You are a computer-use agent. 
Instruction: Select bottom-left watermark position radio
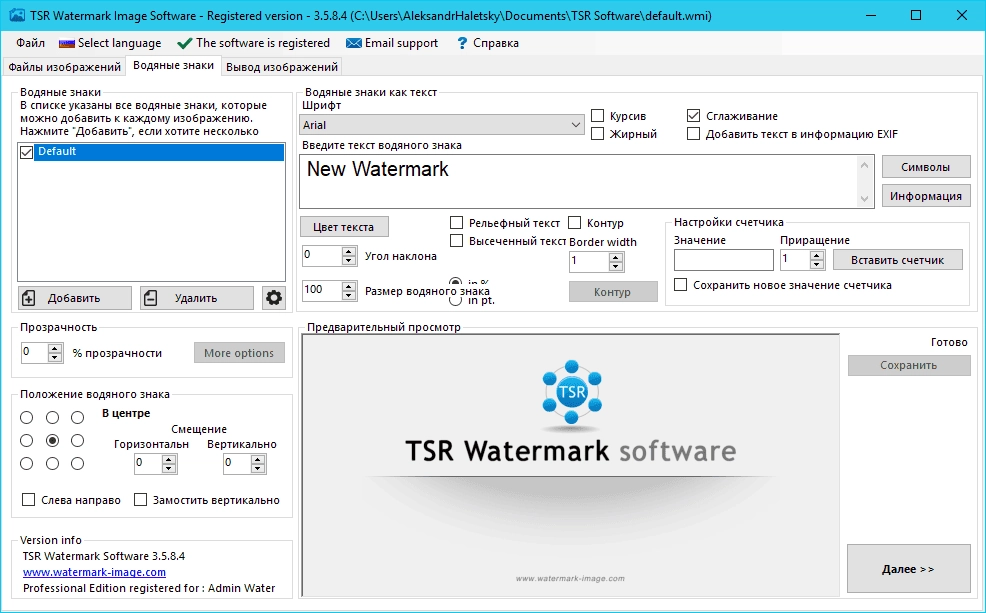point(26,463)
